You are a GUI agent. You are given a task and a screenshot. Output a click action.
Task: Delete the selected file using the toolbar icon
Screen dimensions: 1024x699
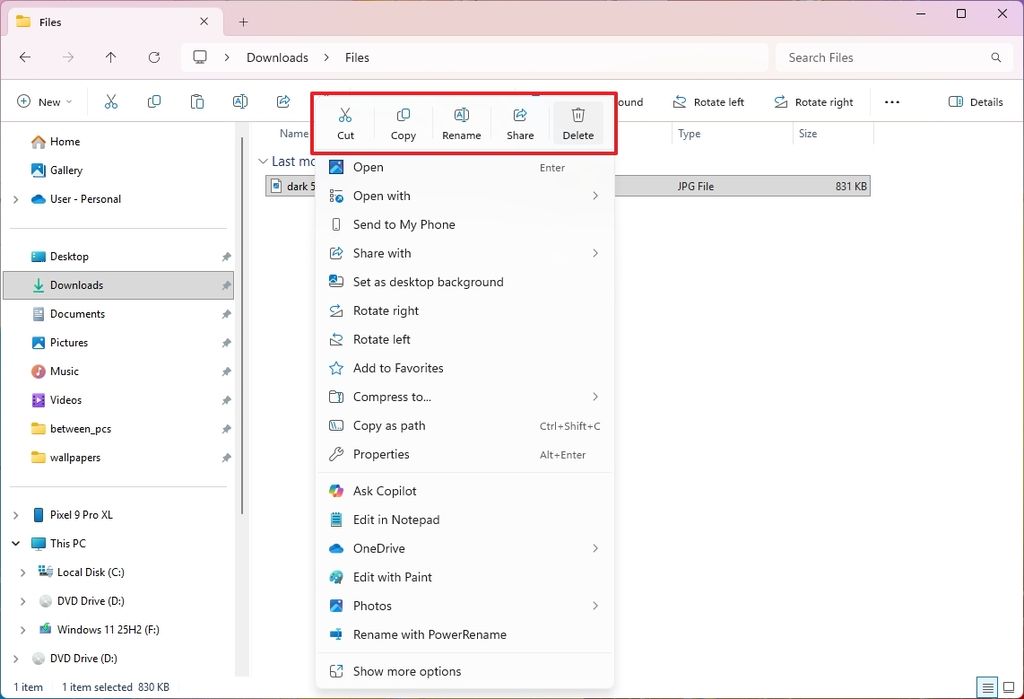[x=578, y=122]
